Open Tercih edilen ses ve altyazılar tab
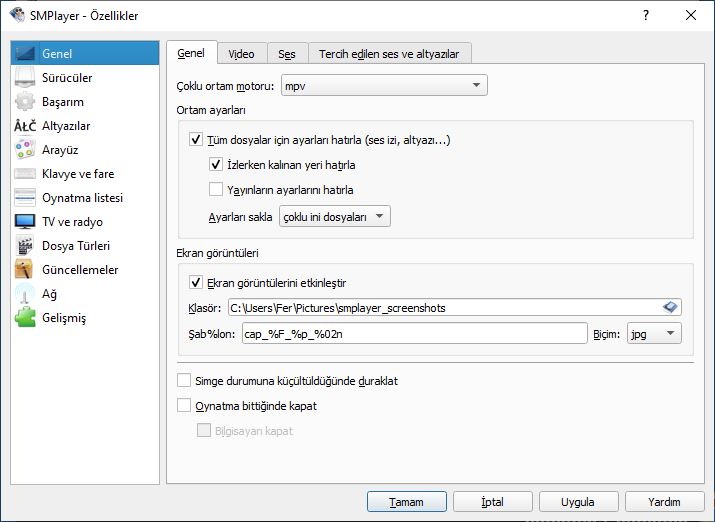Image resolution: width=715 pixels, height=522 pixels. click(x=389, y=54)
